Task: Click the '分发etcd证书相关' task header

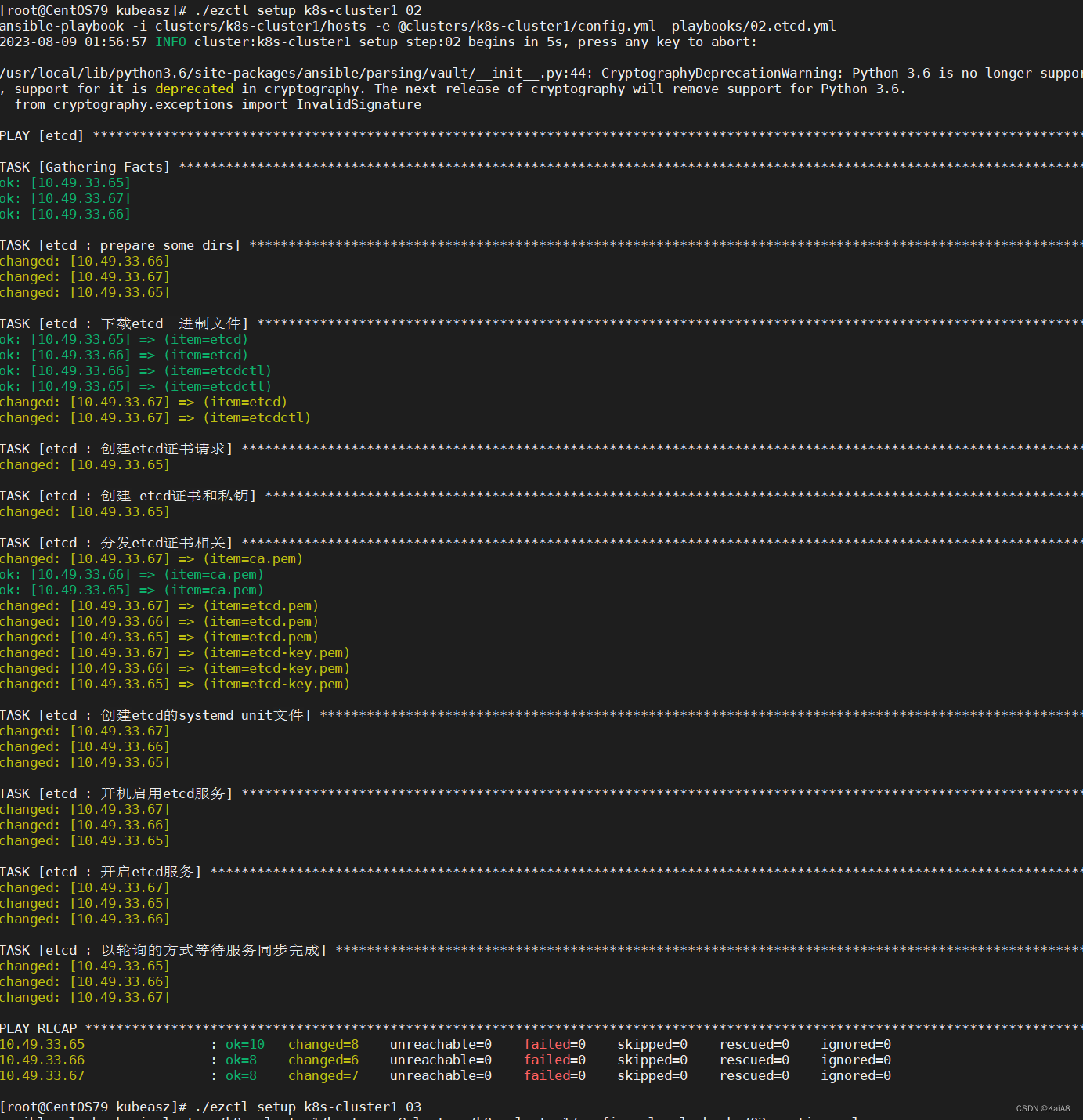Action: (x=116, y=543)
